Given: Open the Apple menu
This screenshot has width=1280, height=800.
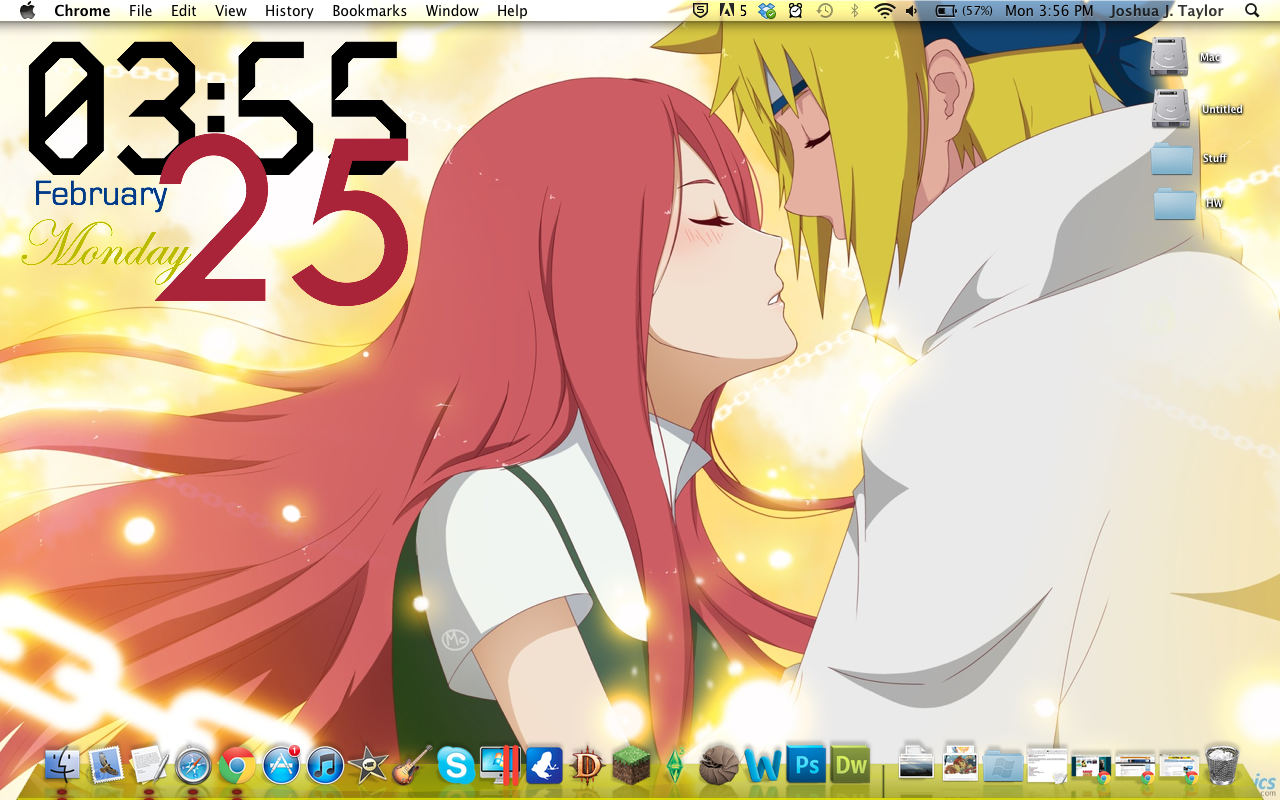Looking at the screenshot, I should (x=27, y=11).
